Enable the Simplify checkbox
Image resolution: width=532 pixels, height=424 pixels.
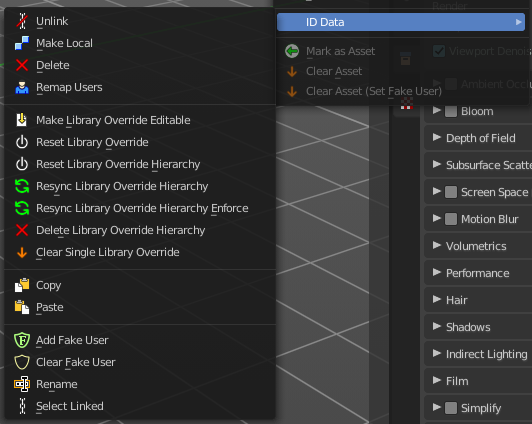tap(451, 408)
